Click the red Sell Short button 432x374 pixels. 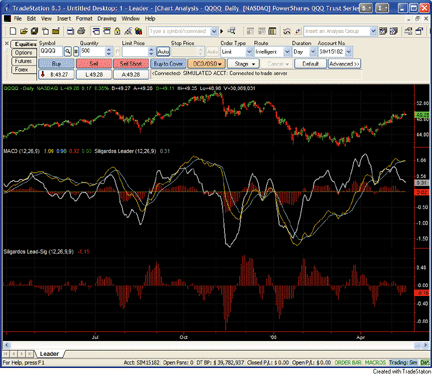(x=131, y=64)
